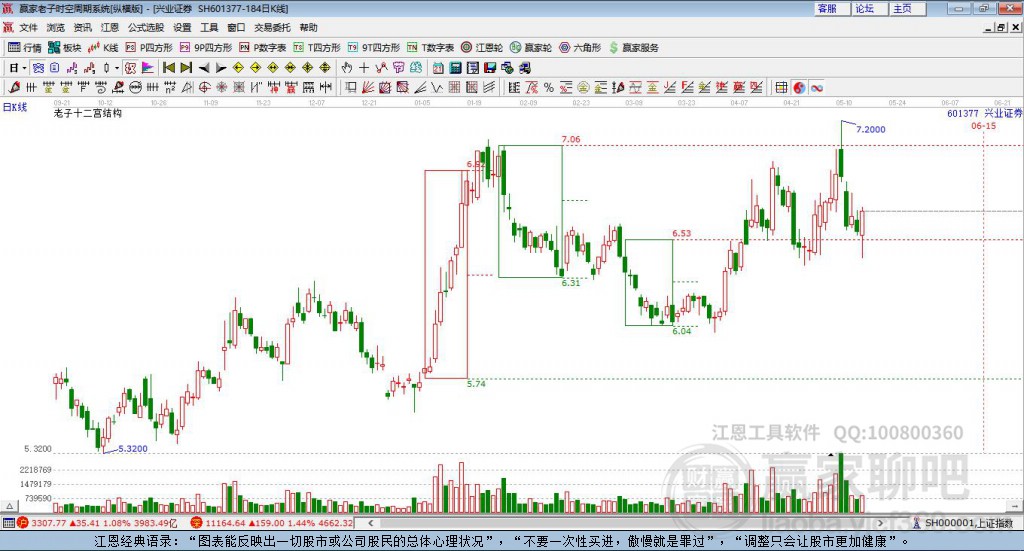
Task: Click the calendar date icon
Action: [438, 68]
